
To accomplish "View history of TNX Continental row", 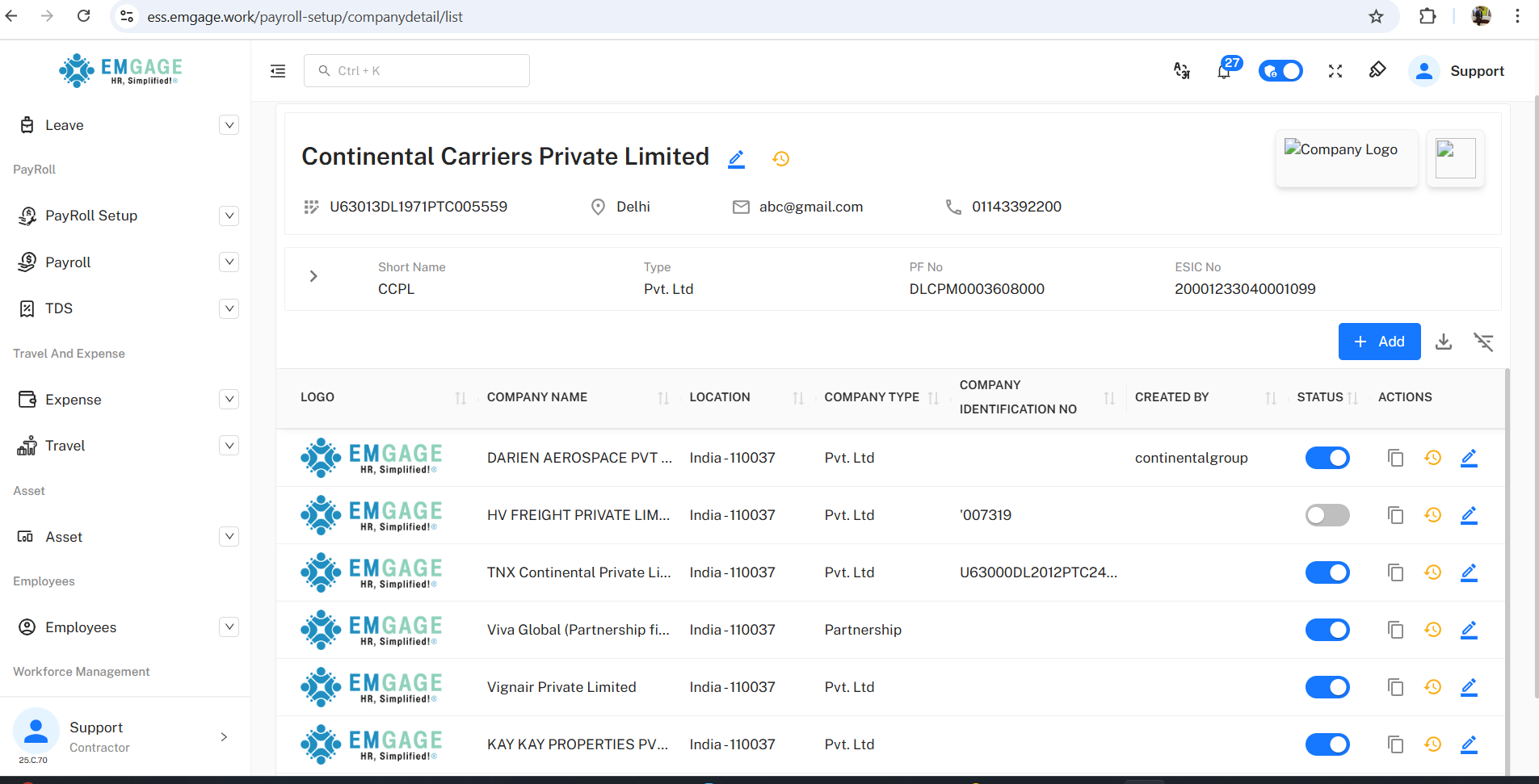I will (x=1432, y=572).
